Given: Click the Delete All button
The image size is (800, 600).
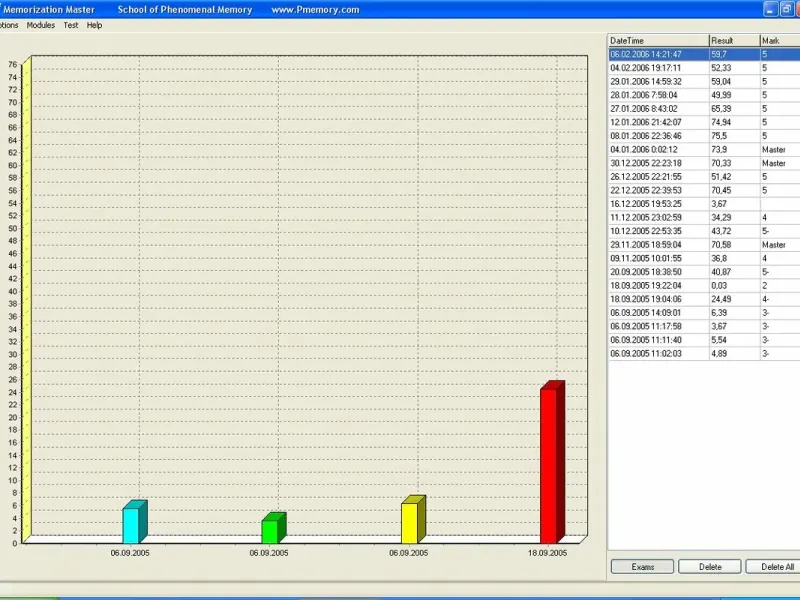Looking at the screenshot, I should pos(774,567).
